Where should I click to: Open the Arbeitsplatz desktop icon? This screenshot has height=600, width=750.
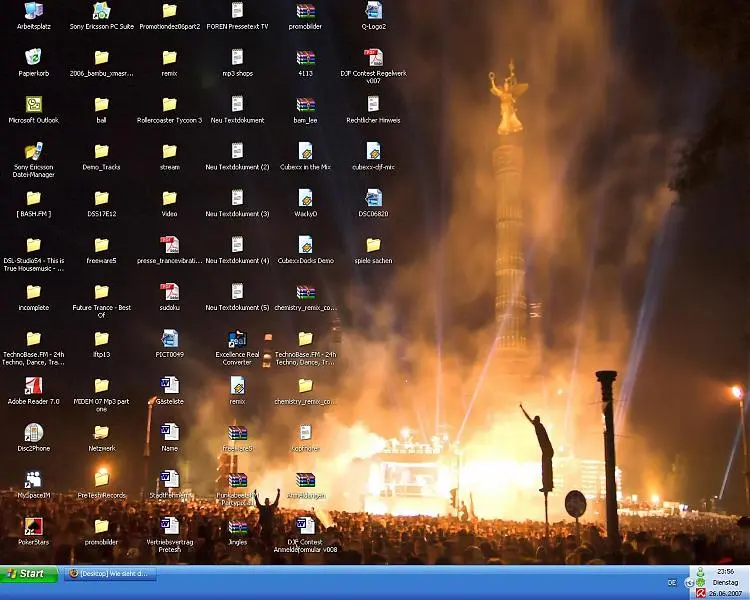(x=33, y=11)
